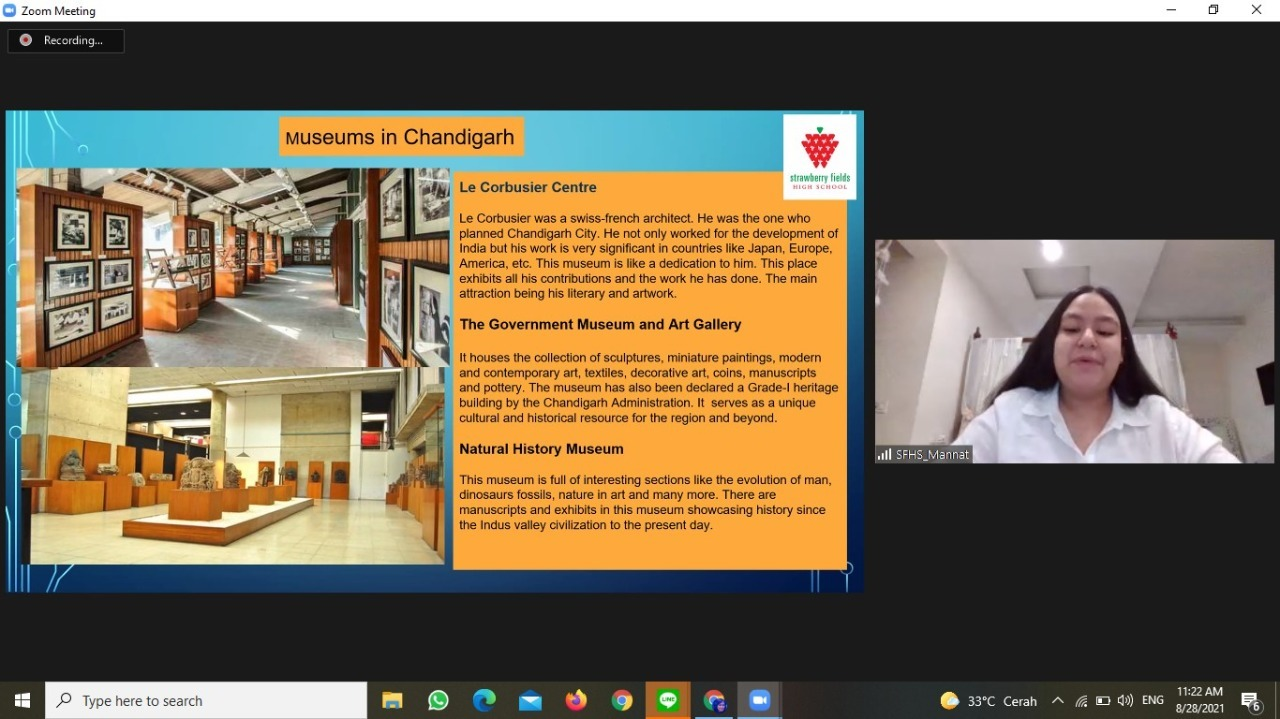The height and width of the screenshot is (719, 1280).
Task: Open the volume control in tray
Action: coord(1125,701)
